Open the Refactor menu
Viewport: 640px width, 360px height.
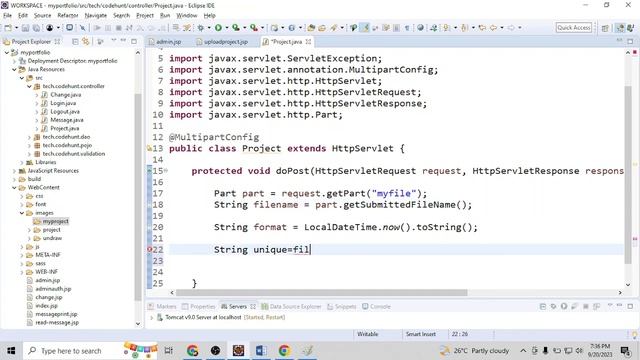(68, 16)
